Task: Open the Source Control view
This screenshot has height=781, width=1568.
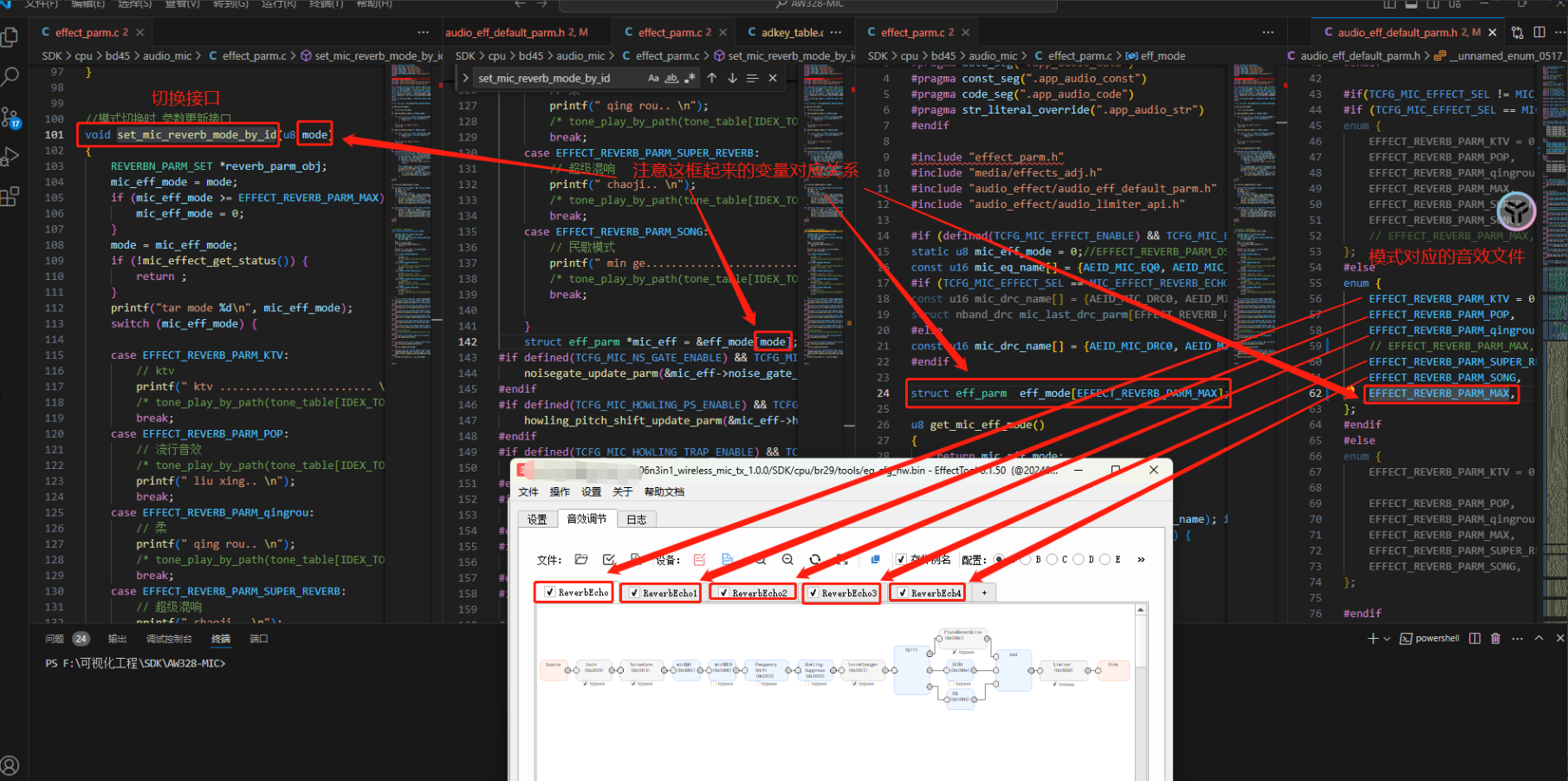Action: tap(10, 117)
